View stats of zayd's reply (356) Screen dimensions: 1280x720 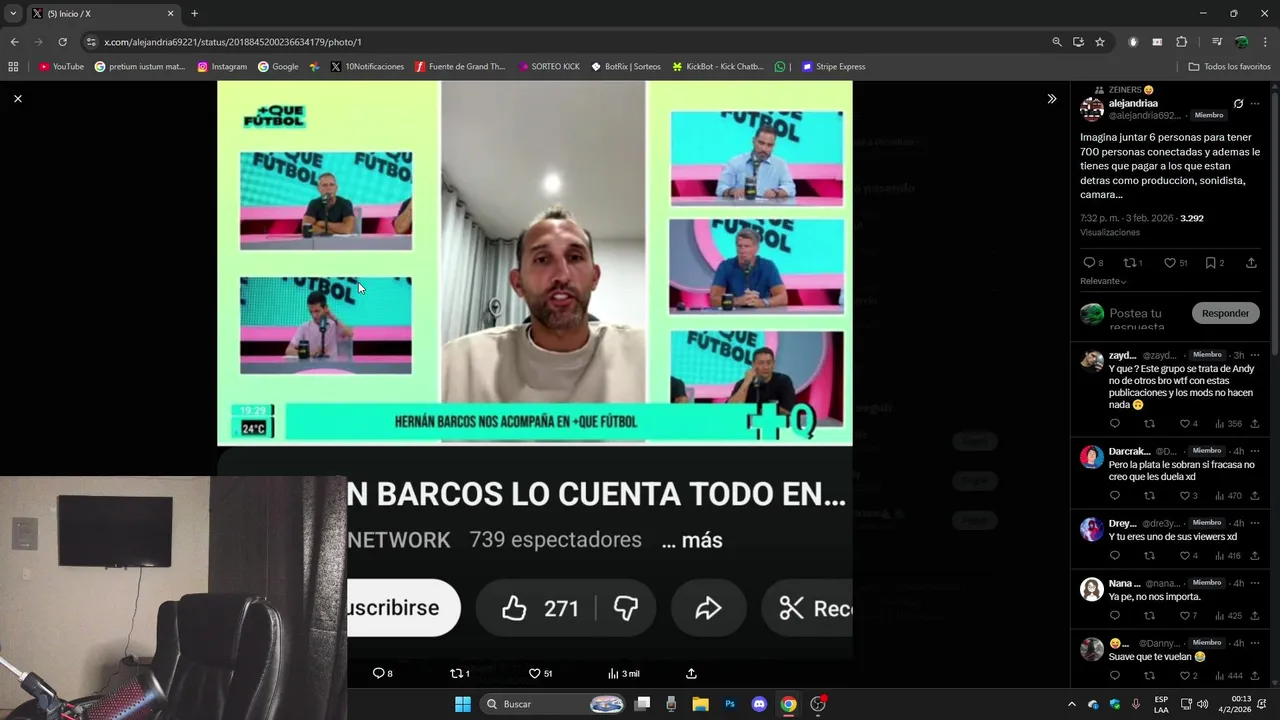pyautogui.click(x=1227, y=424)
